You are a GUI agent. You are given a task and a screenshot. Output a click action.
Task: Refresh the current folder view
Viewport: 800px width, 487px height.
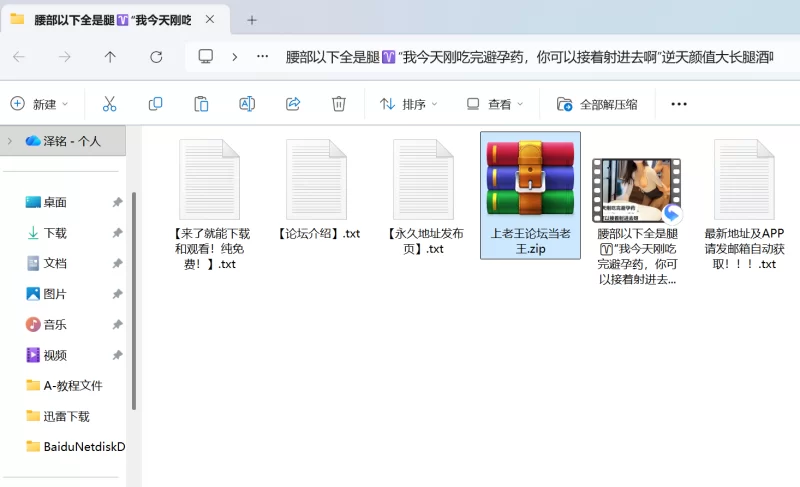pyautogui.click(x=156, y=57)
